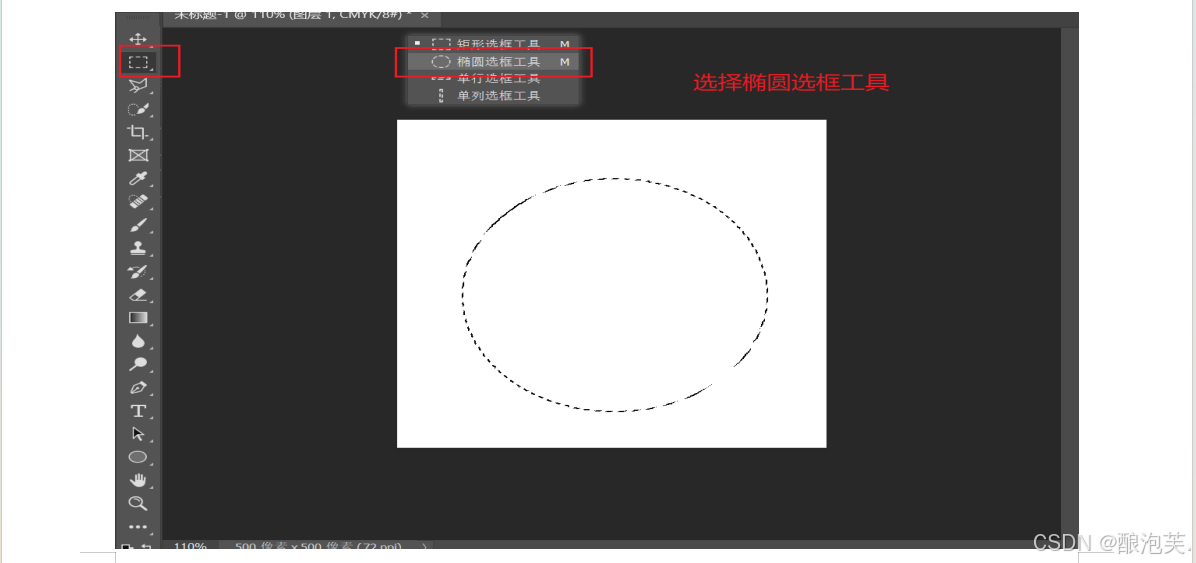
Task: Choose 矩形选框工具 from the flyout menu
Action: pyautogui.click(x=493, y=44)
